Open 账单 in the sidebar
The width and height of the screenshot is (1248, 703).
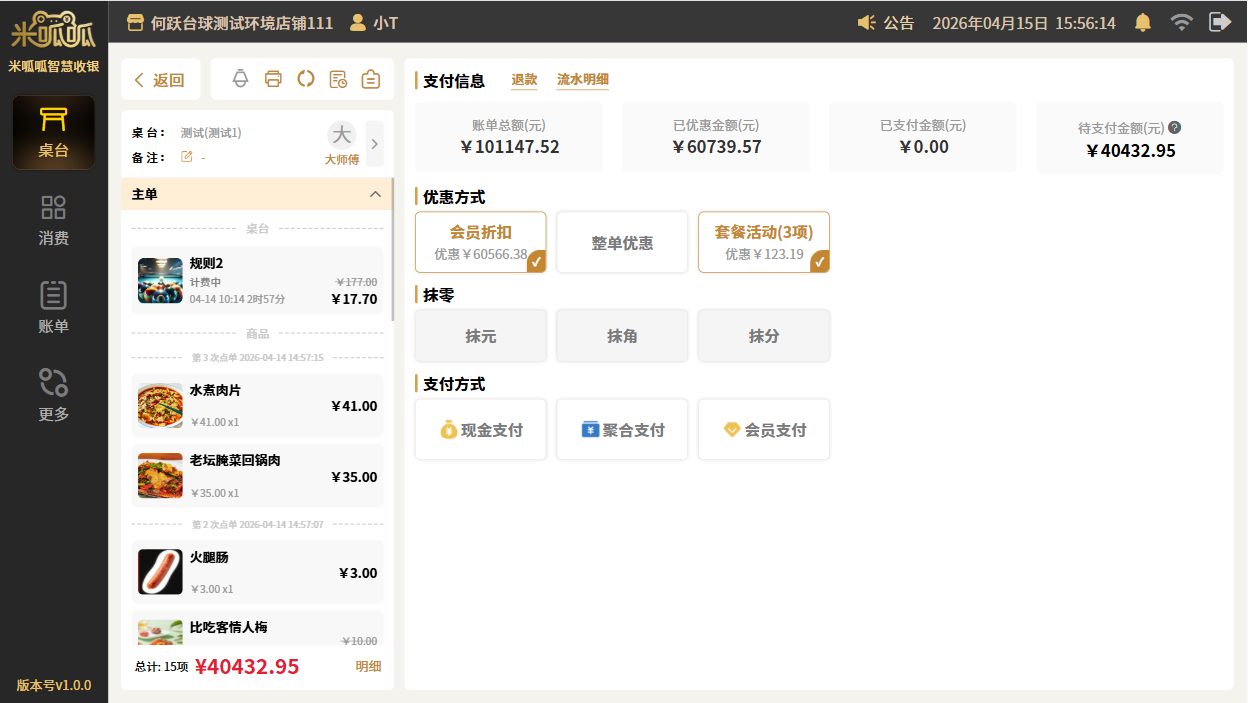tap(54, 308)
